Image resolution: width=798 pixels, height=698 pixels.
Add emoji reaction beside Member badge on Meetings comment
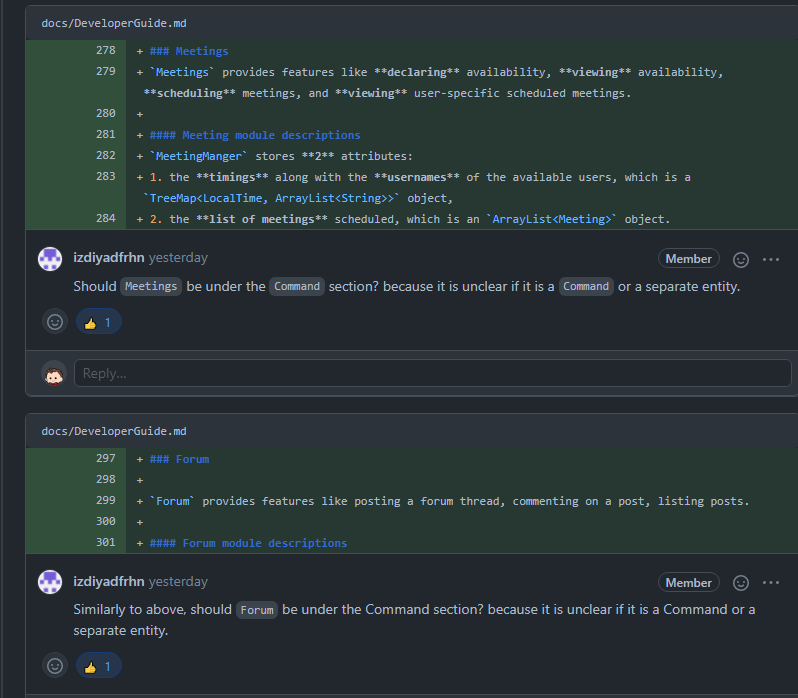740,259
